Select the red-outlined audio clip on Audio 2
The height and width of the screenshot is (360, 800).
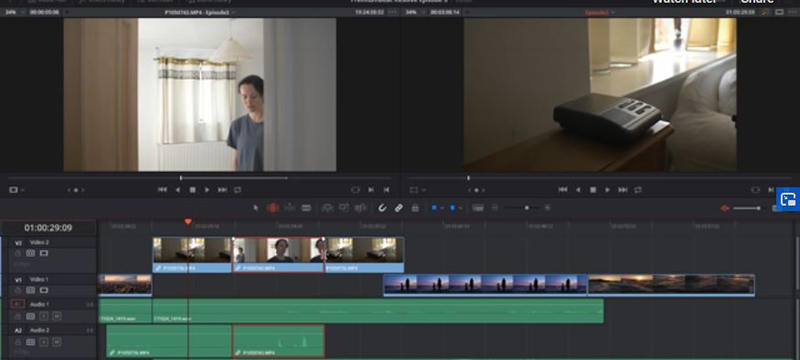click(x=278, y=341)
